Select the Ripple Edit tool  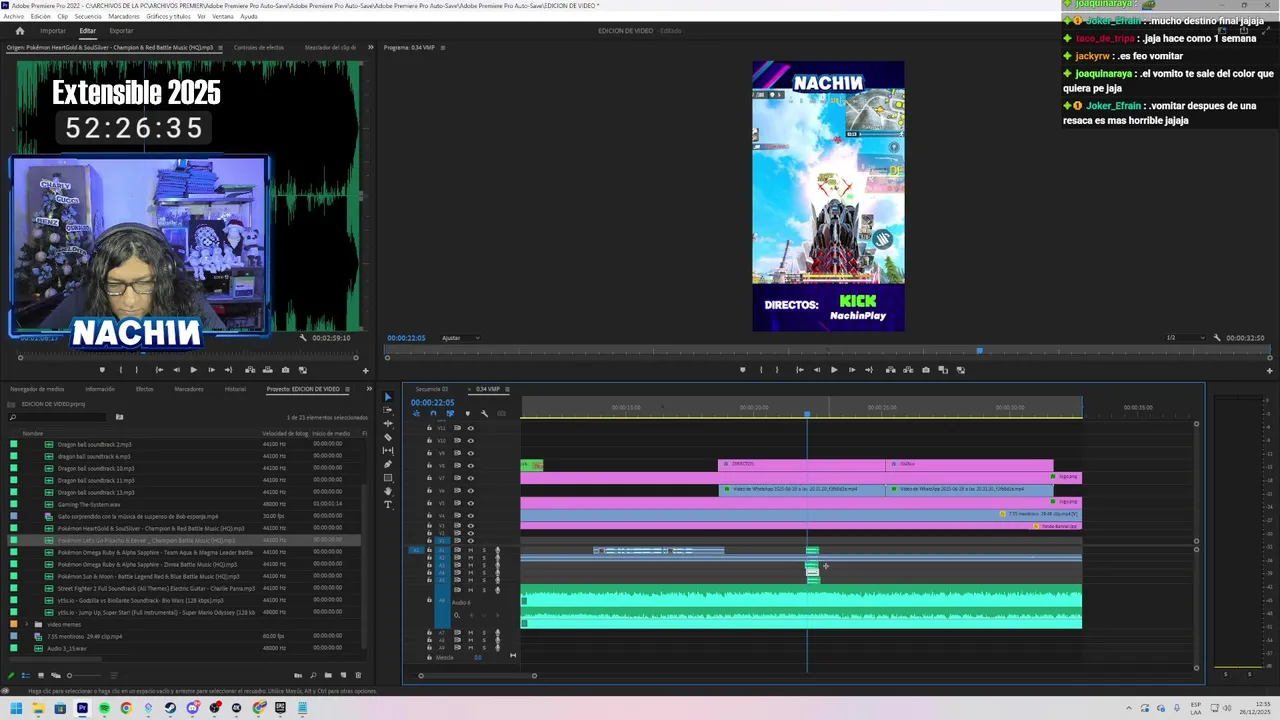(389, 424)
